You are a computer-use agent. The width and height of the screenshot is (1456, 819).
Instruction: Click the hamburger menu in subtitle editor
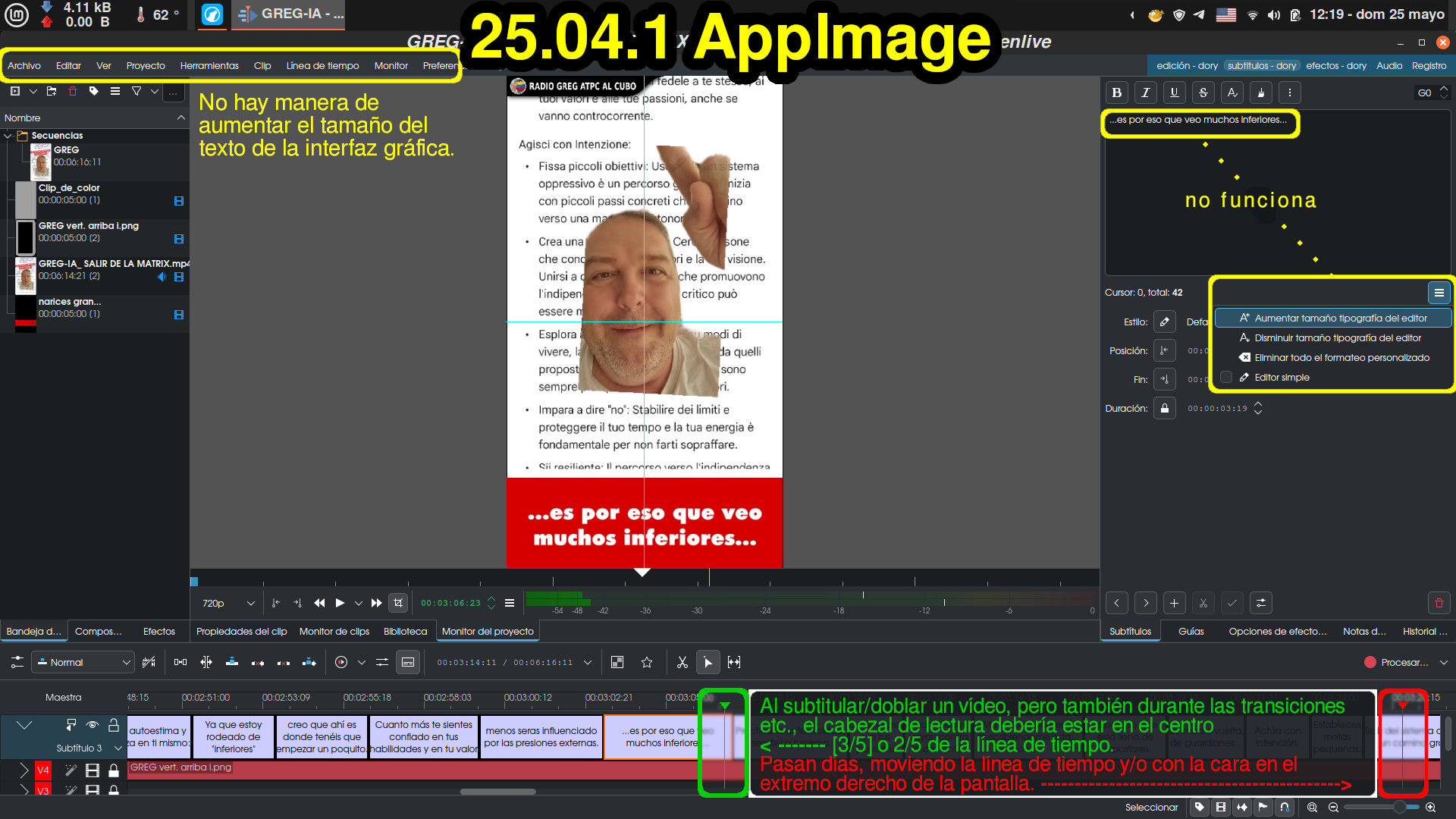coord(1439,293)
